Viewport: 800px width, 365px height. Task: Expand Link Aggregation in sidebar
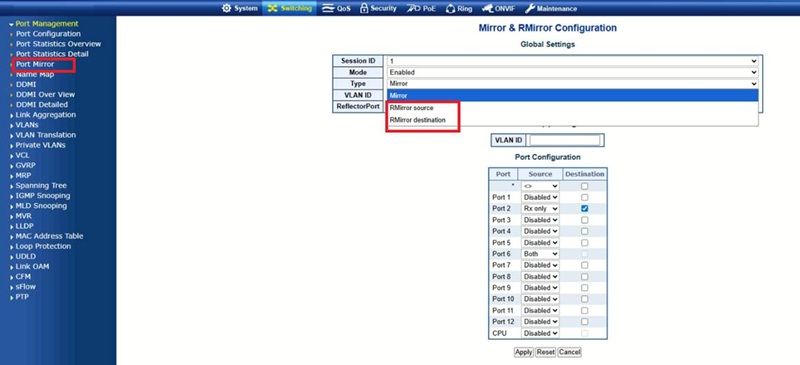point(45,115)
